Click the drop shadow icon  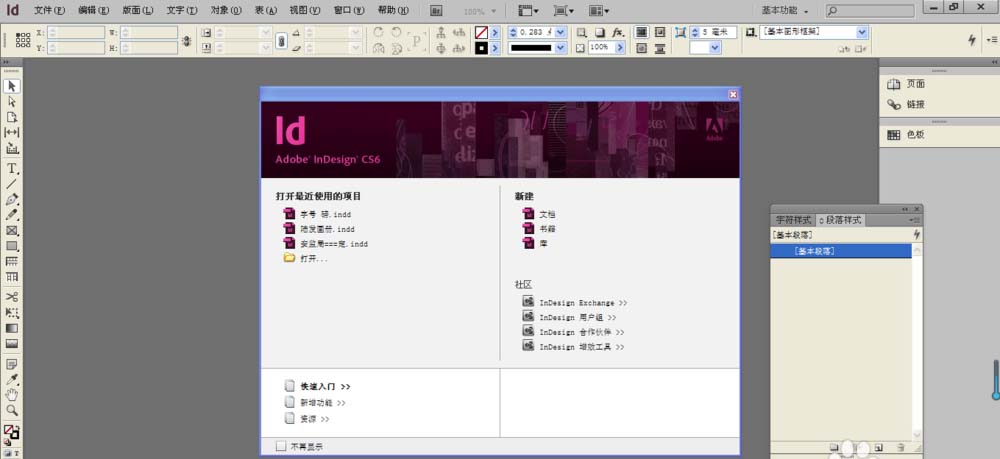tap(600, 32)
